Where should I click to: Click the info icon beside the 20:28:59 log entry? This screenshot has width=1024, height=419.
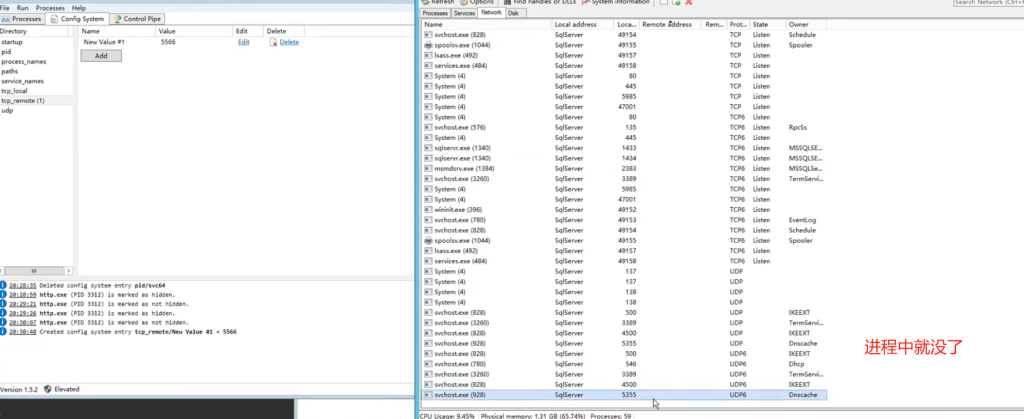pos(3,294)
